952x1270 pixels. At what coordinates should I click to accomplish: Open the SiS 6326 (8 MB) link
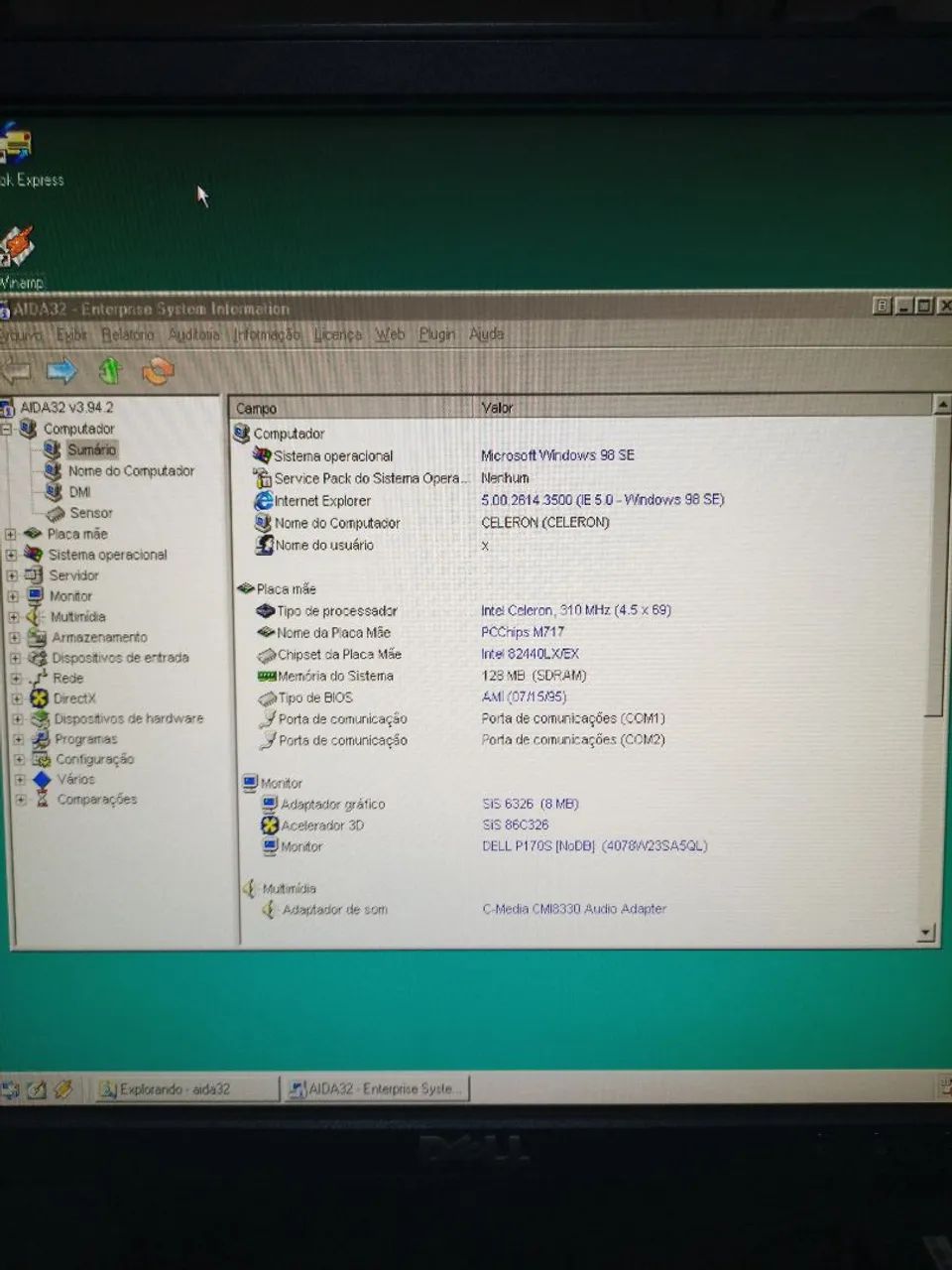point(531,804)
